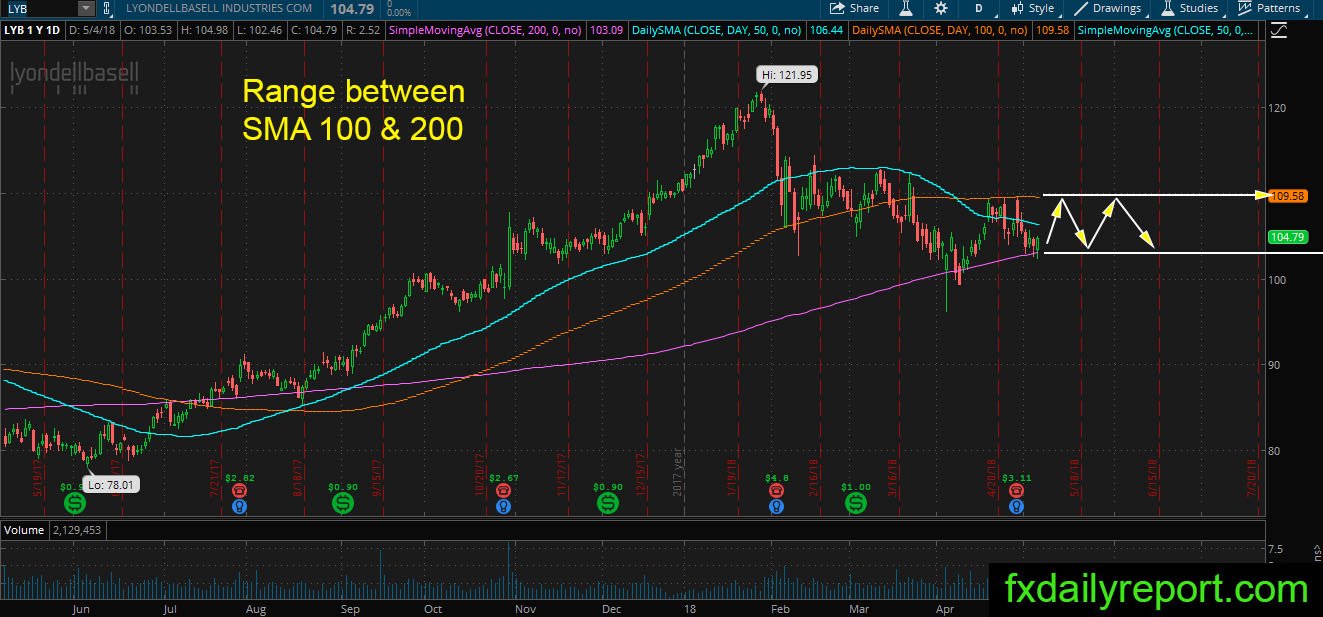Click the lightbulb icon under $2.82

240,507
